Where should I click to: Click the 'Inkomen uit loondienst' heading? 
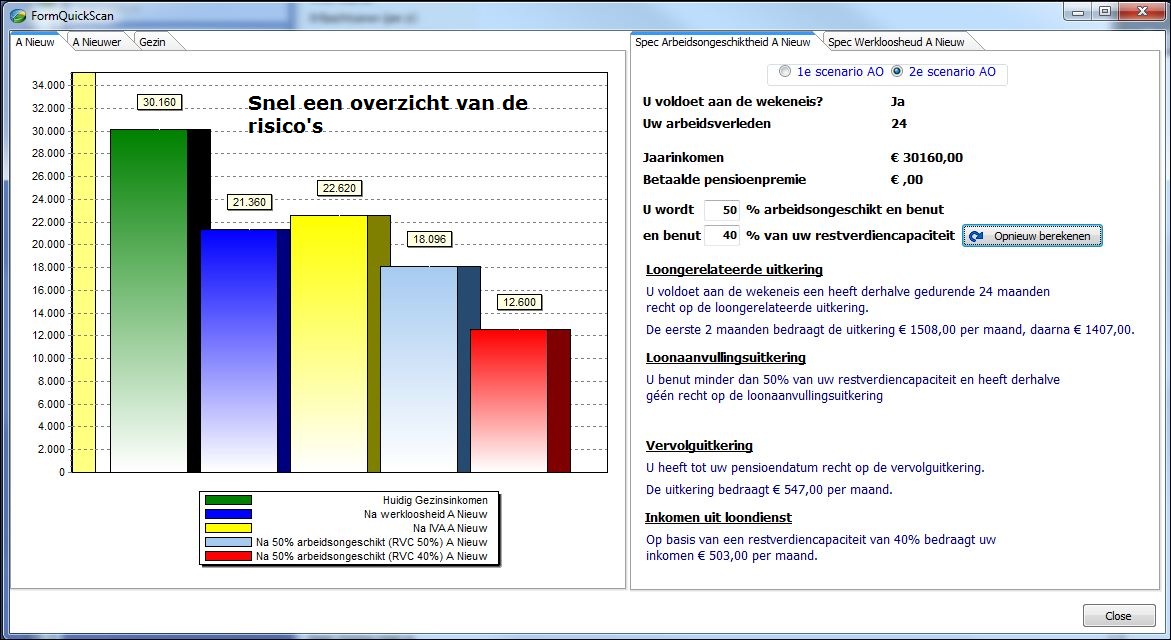[718, 518]
